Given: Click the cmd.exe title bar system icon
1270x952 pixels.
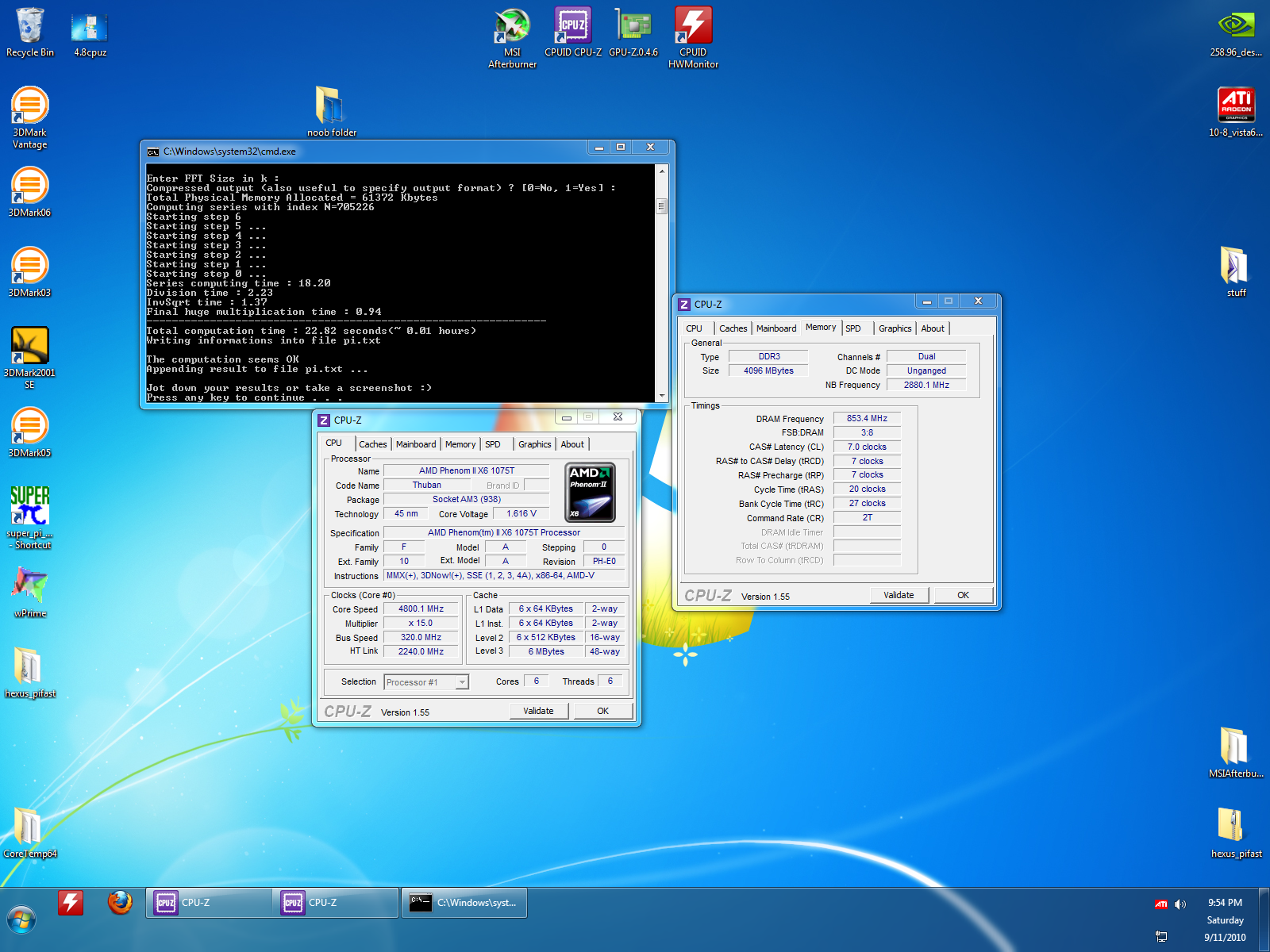Looking at the screenshot, I should (153, 152).
